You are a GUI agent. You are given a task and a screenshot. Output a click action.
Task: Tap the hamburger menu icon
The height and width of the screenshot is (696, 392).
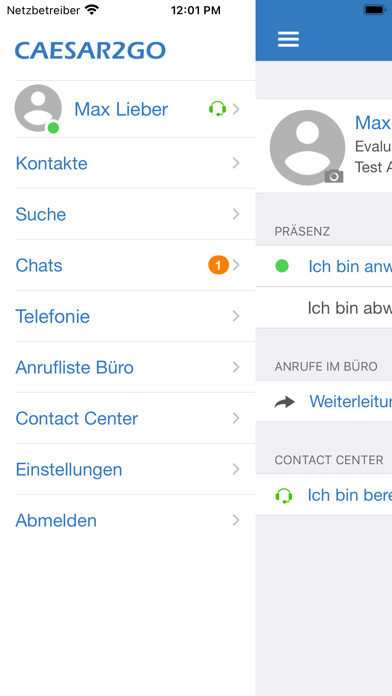tap(289, 39)
